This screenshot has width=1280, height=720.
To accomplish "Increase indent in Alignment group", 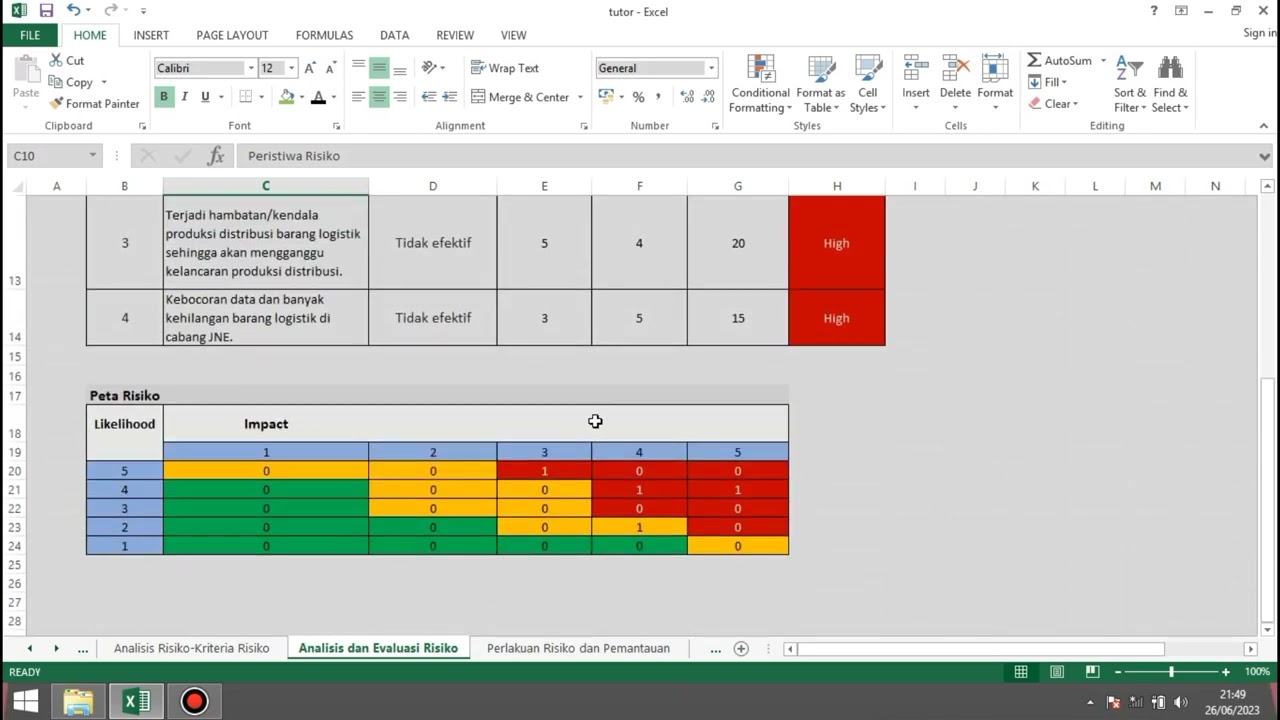I will [x=450, y=97].
